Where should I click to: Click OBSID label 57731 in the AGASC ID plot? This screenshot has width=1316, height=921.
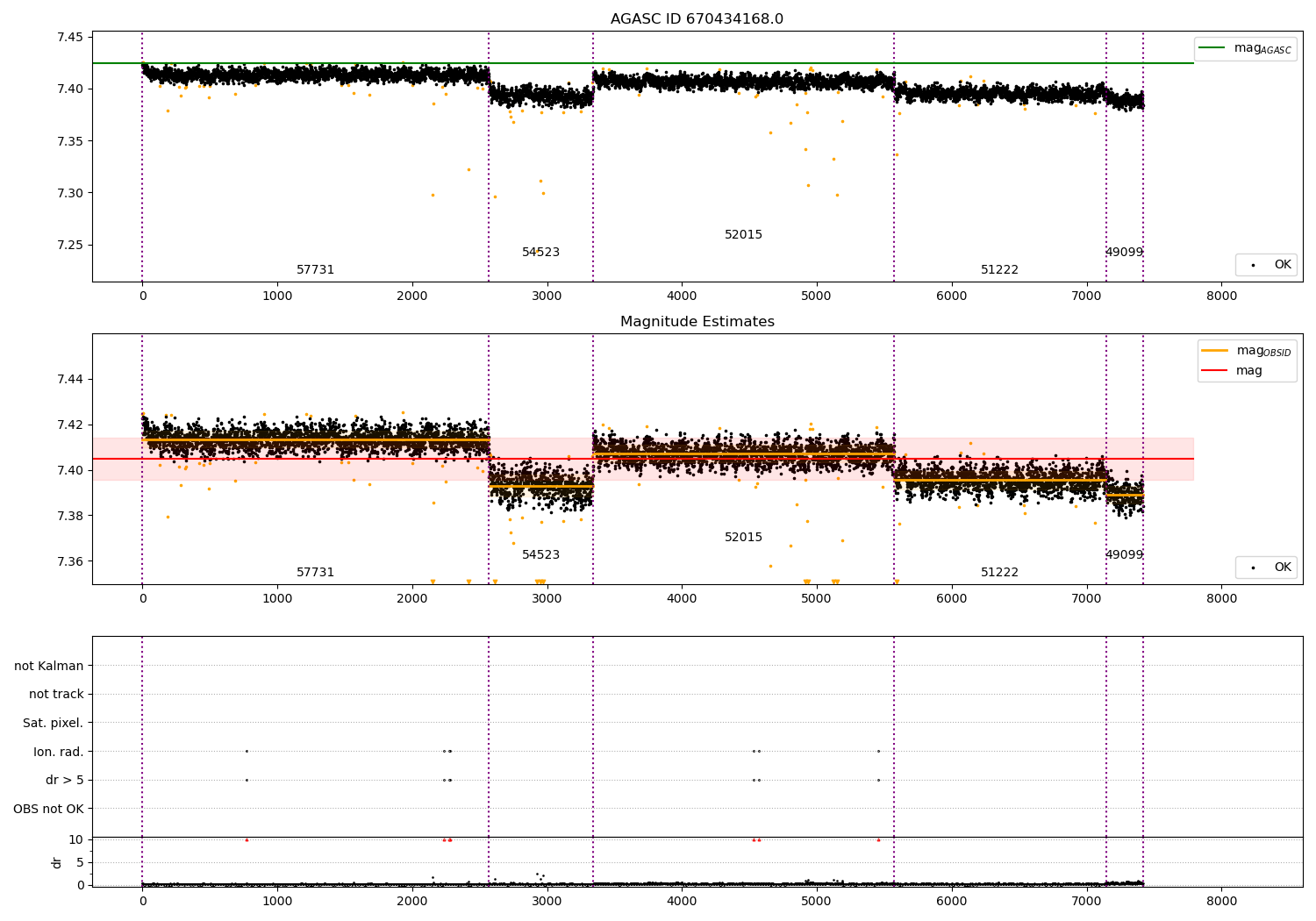click(315, 269)
